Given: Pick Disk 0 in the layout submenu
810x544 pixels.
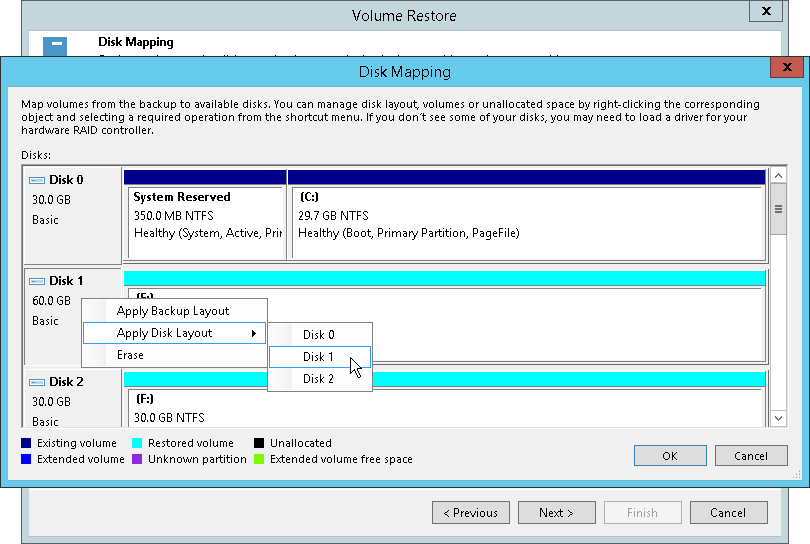Looking at the screenshot, I should pyautogui.click(x=320, y=335).
